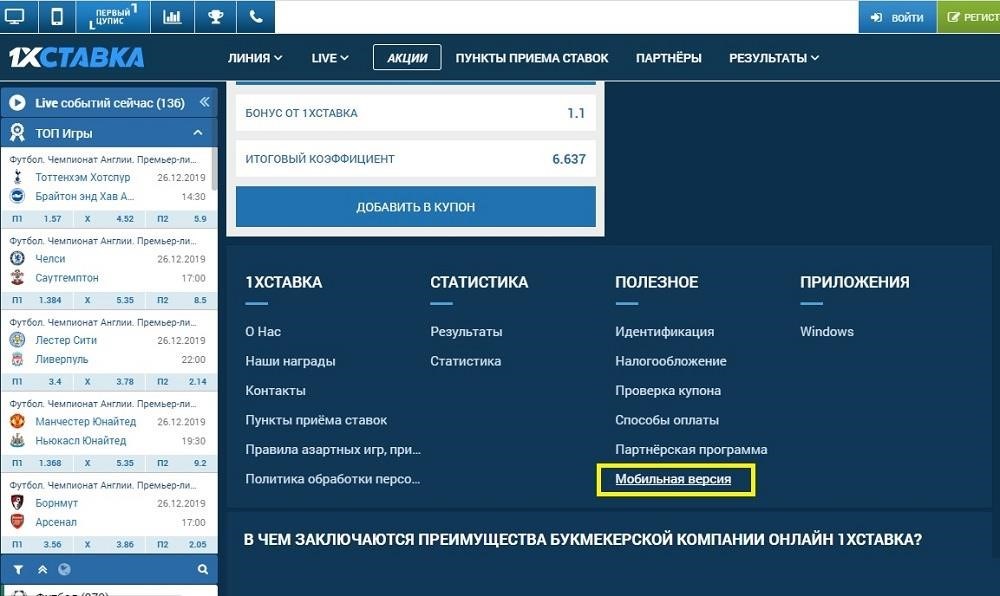This screenshot has width=1000, height=596.
Task: Click the Leicester City team crest
Action: [x=17, y=340]
